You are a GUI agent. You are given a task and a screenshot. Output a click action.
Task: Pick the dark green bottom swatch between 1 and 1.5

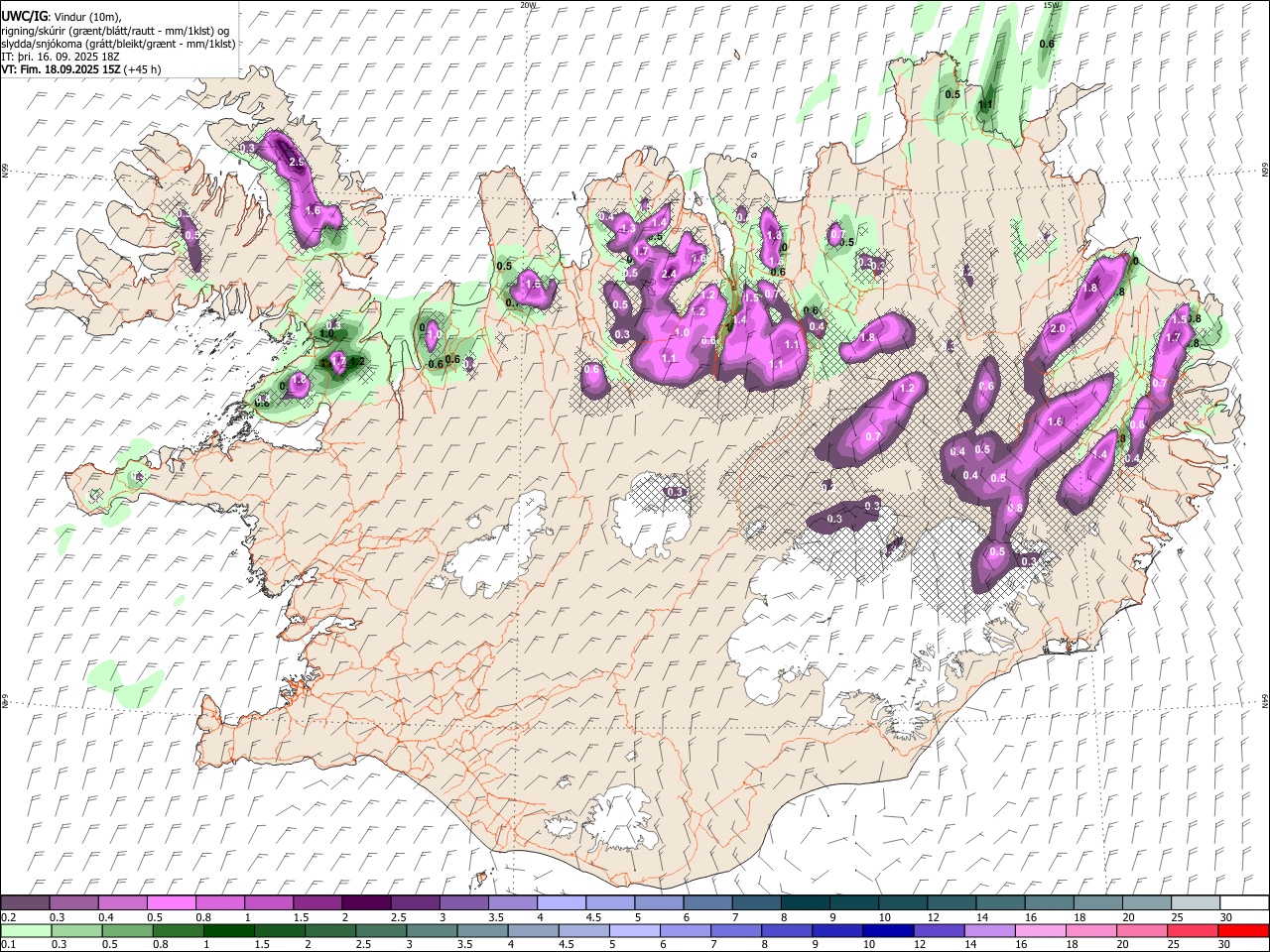228,930
